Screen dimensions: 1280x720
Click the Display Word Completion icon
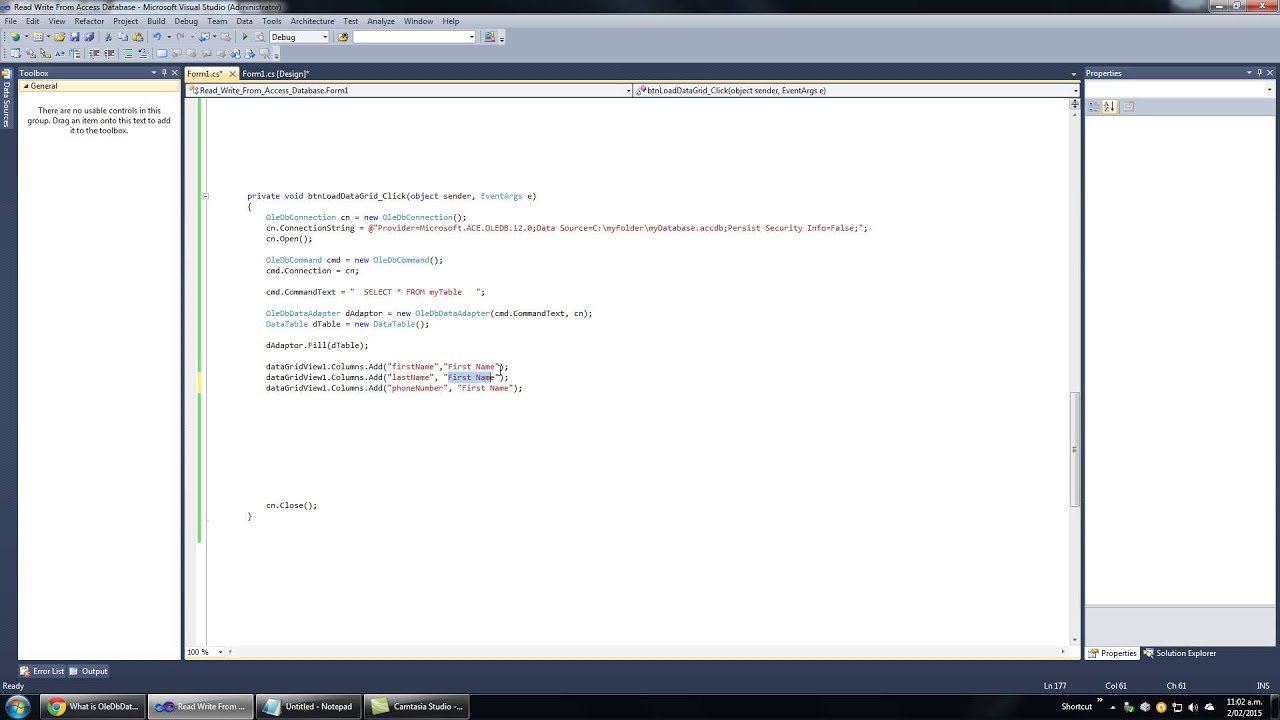pyautogui.click(x=60, y=53)
